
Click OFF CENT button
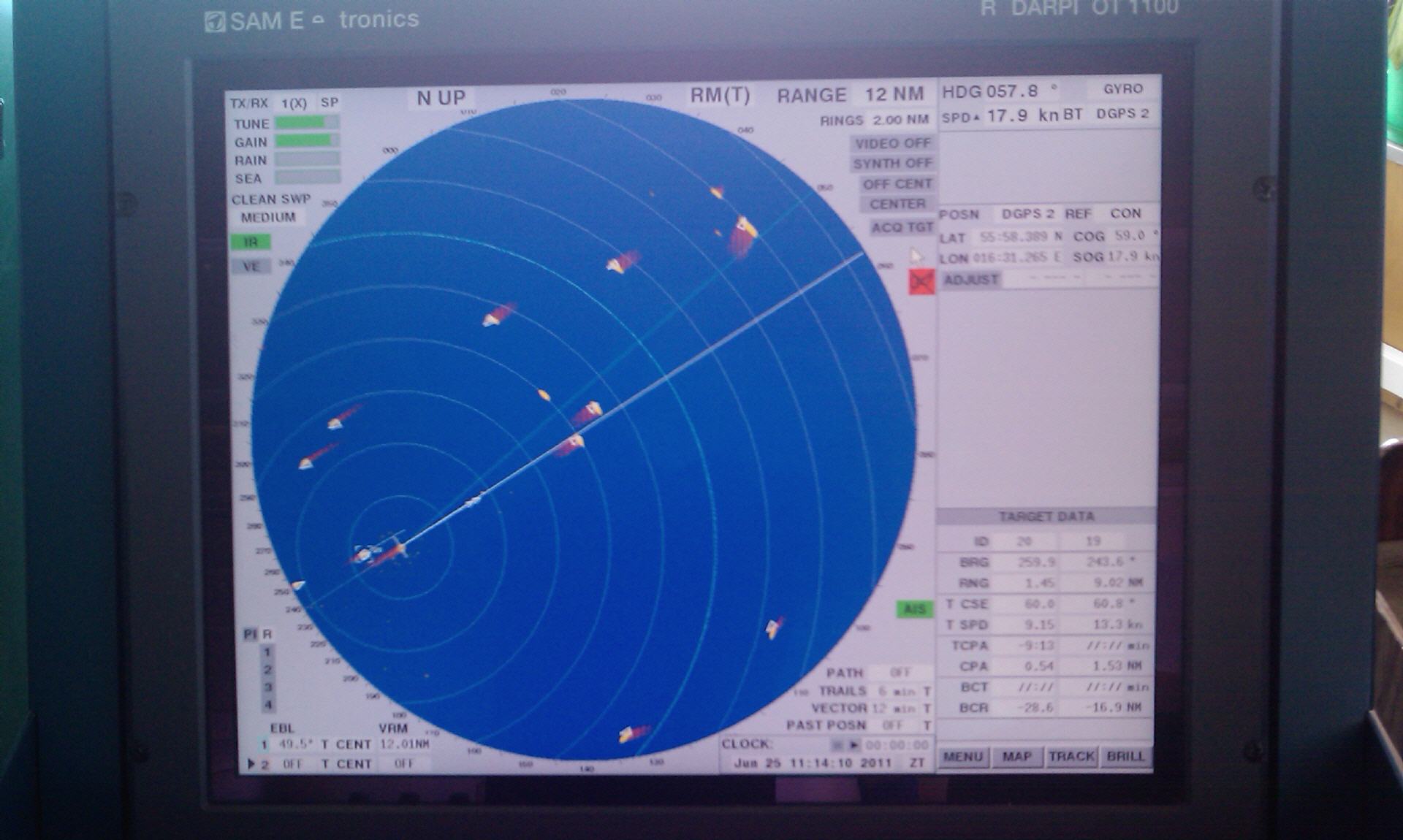pyautogui.click(x=897, y=184)
